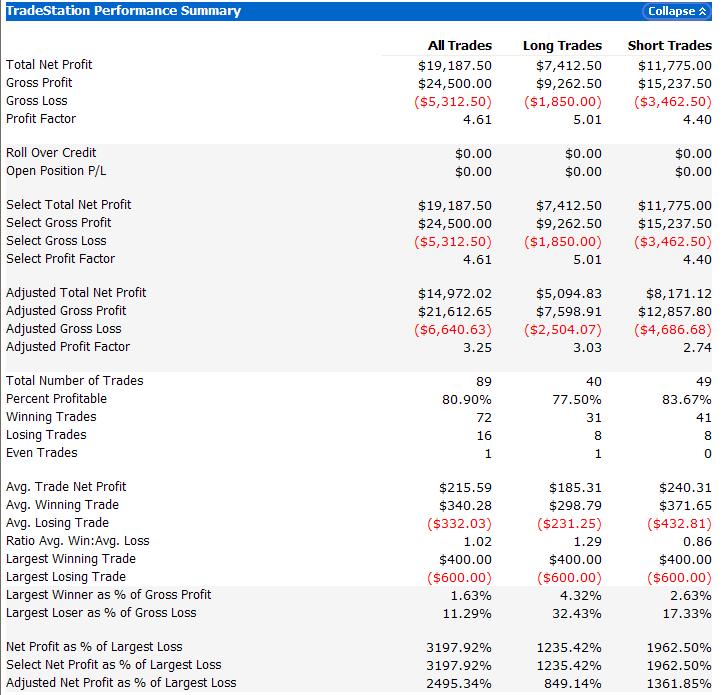This screenshot has height=695, width=725.
Task: Click the 72 Winning Trades value
Action: click(484, 418)
